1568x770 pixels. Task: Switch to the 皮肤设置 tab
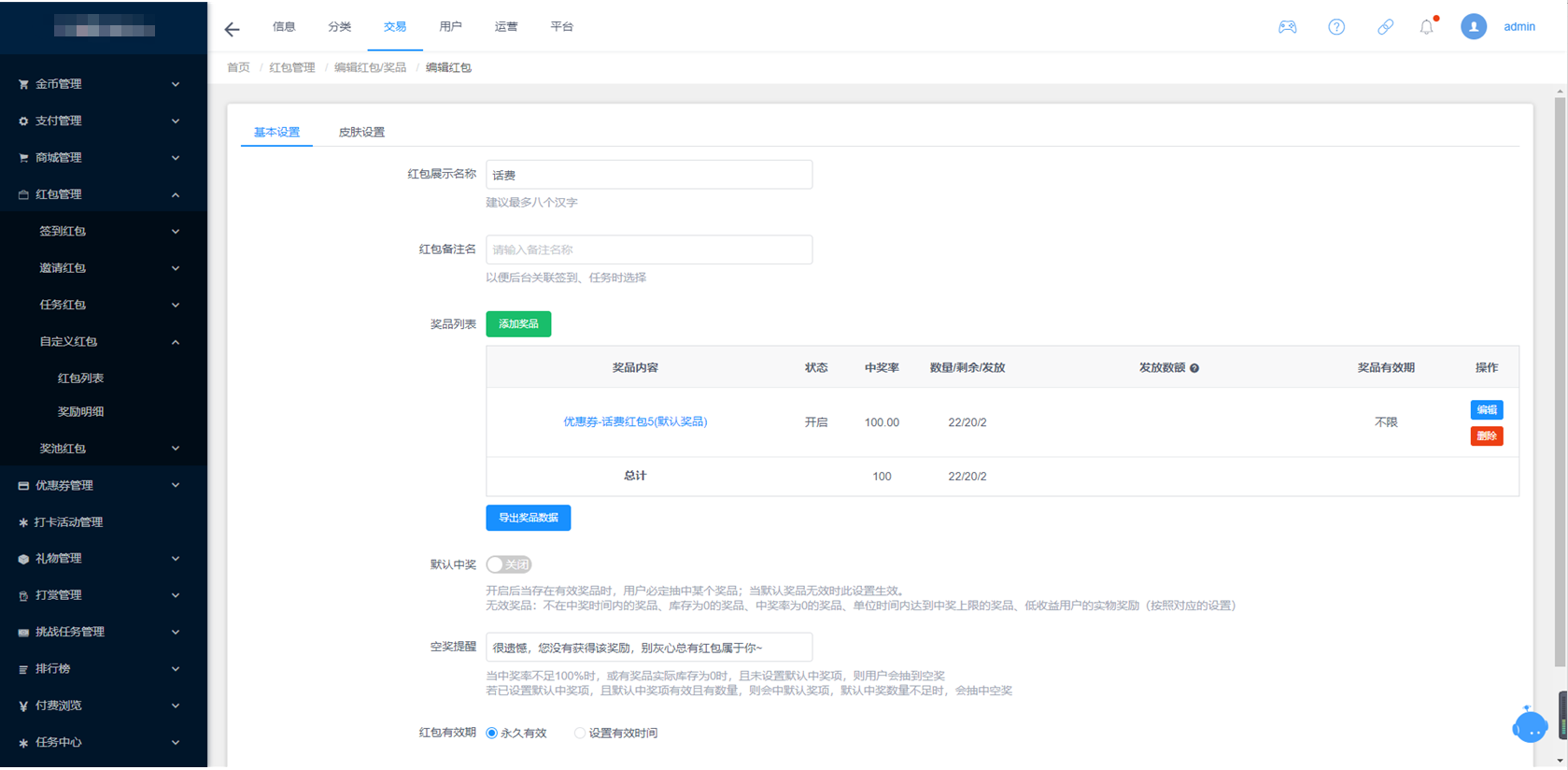(361, 132)
